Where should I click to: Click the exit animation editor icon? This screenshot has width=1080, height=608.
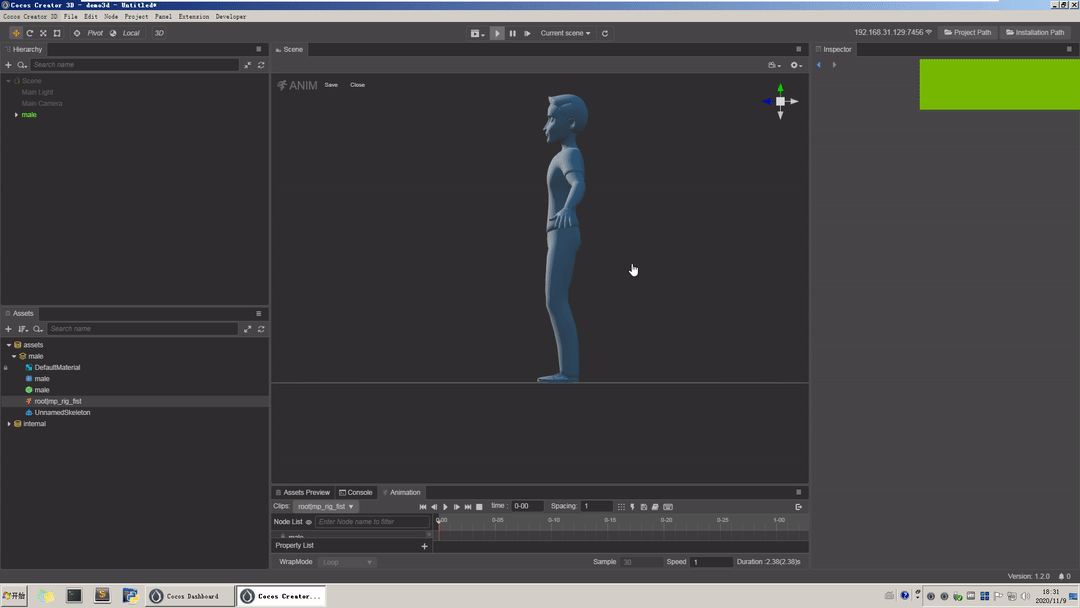(x=798, y=507)
